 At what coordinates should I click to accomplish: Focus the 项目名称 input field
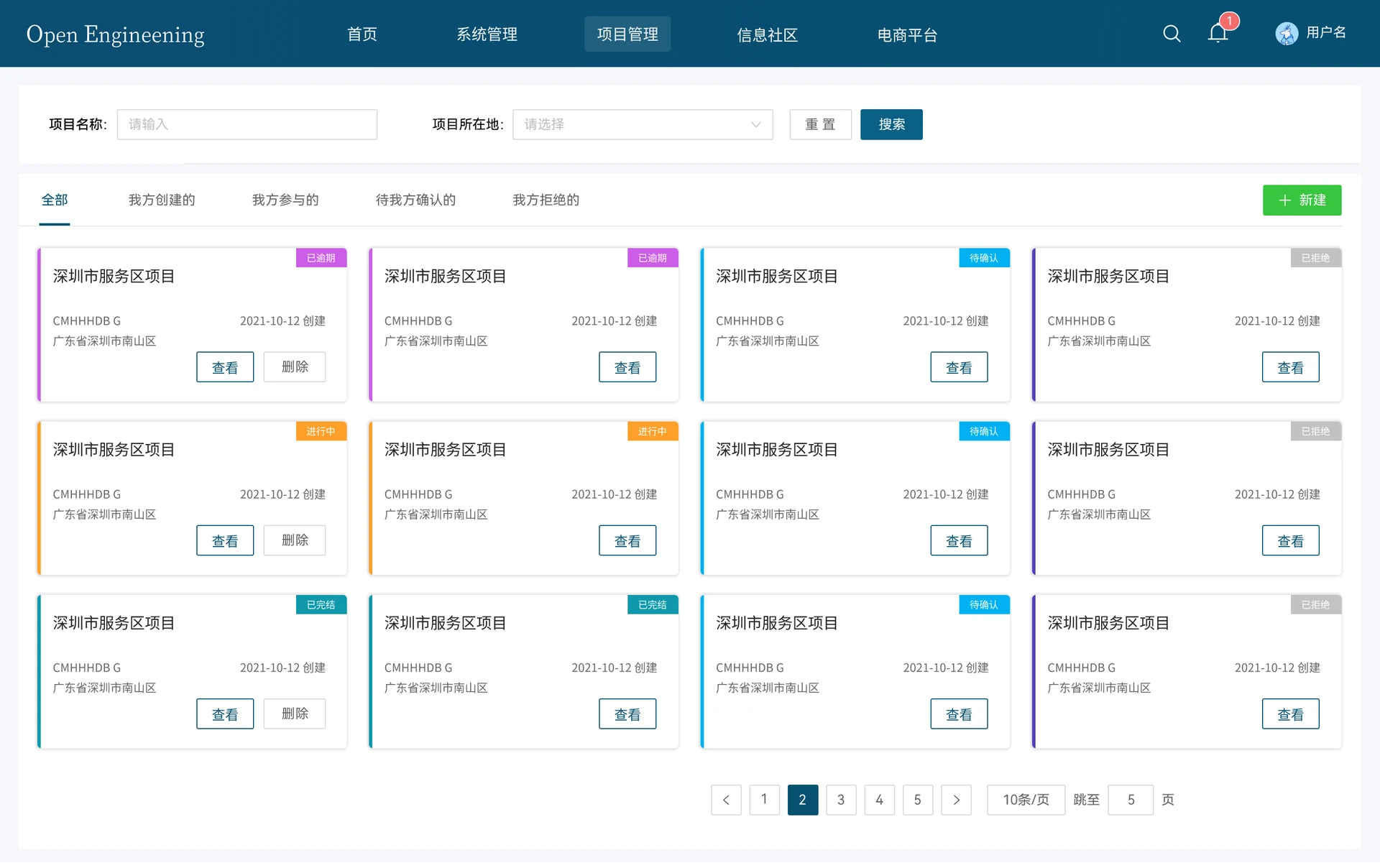coord(247,124)
